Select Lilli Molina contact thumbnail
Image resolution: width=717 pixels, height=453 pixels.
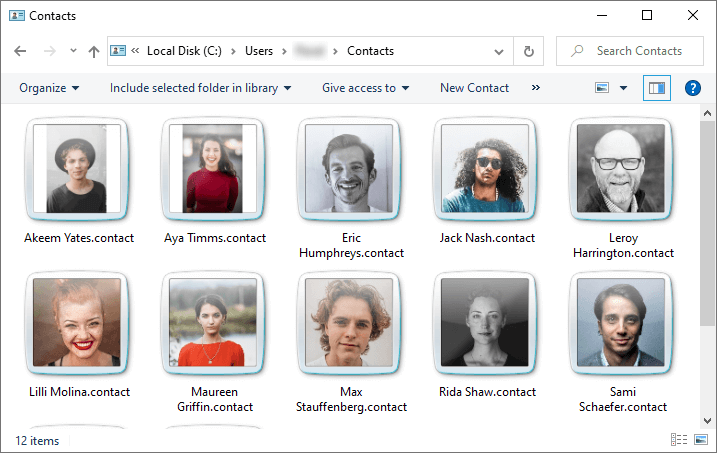(77, 323)
